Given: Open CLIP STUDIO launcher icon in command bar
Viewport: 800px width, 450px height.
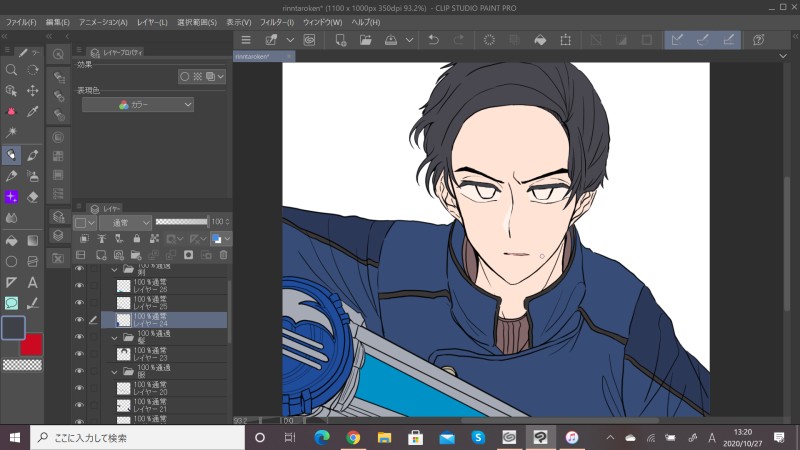Looking at the screenshot, I should (x=309, y=40).
